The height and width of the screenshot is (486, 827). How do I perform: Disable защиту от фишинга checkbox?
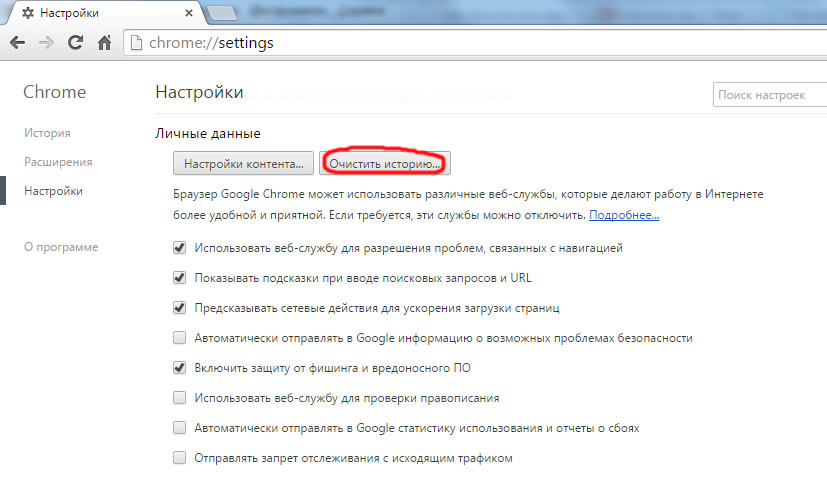pyautogui.click(x=179, y=368)
